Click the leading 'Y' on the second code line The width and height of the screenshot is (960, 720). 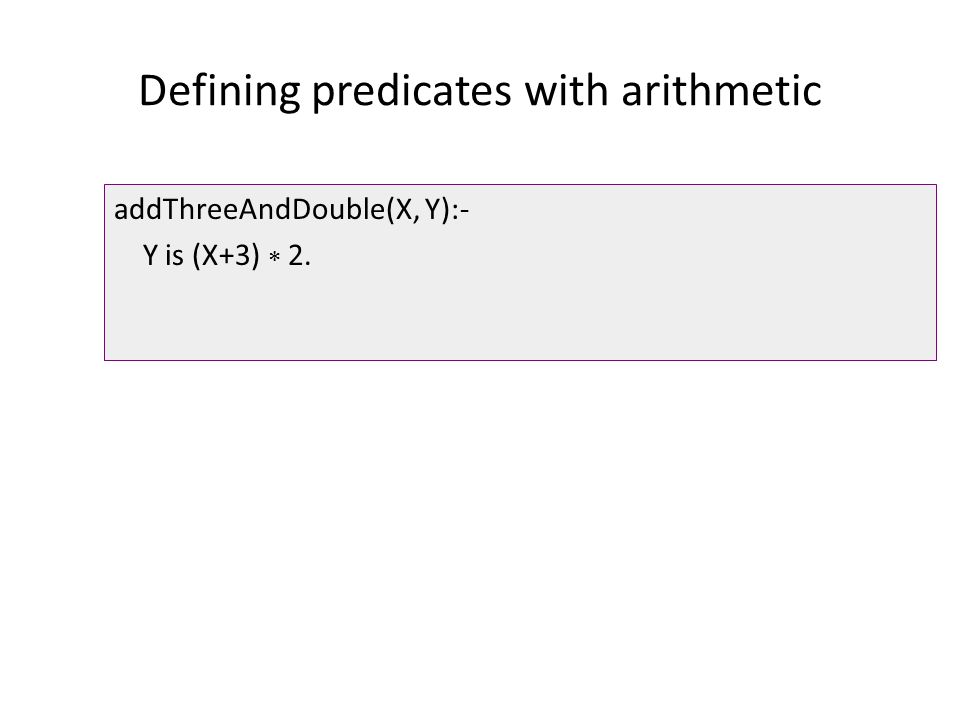[x=150, y=255]
